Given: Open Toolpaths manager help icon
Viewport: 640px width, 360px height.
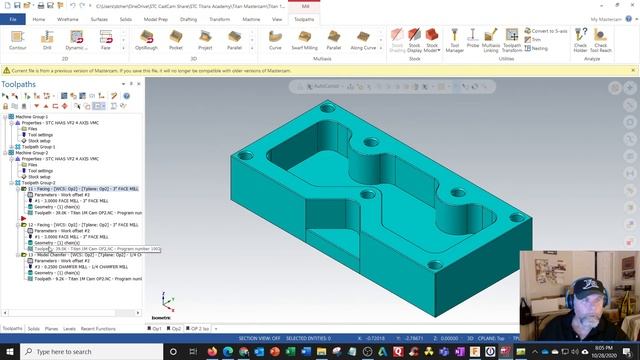Looking at the screenshot, I should [127, 96].
